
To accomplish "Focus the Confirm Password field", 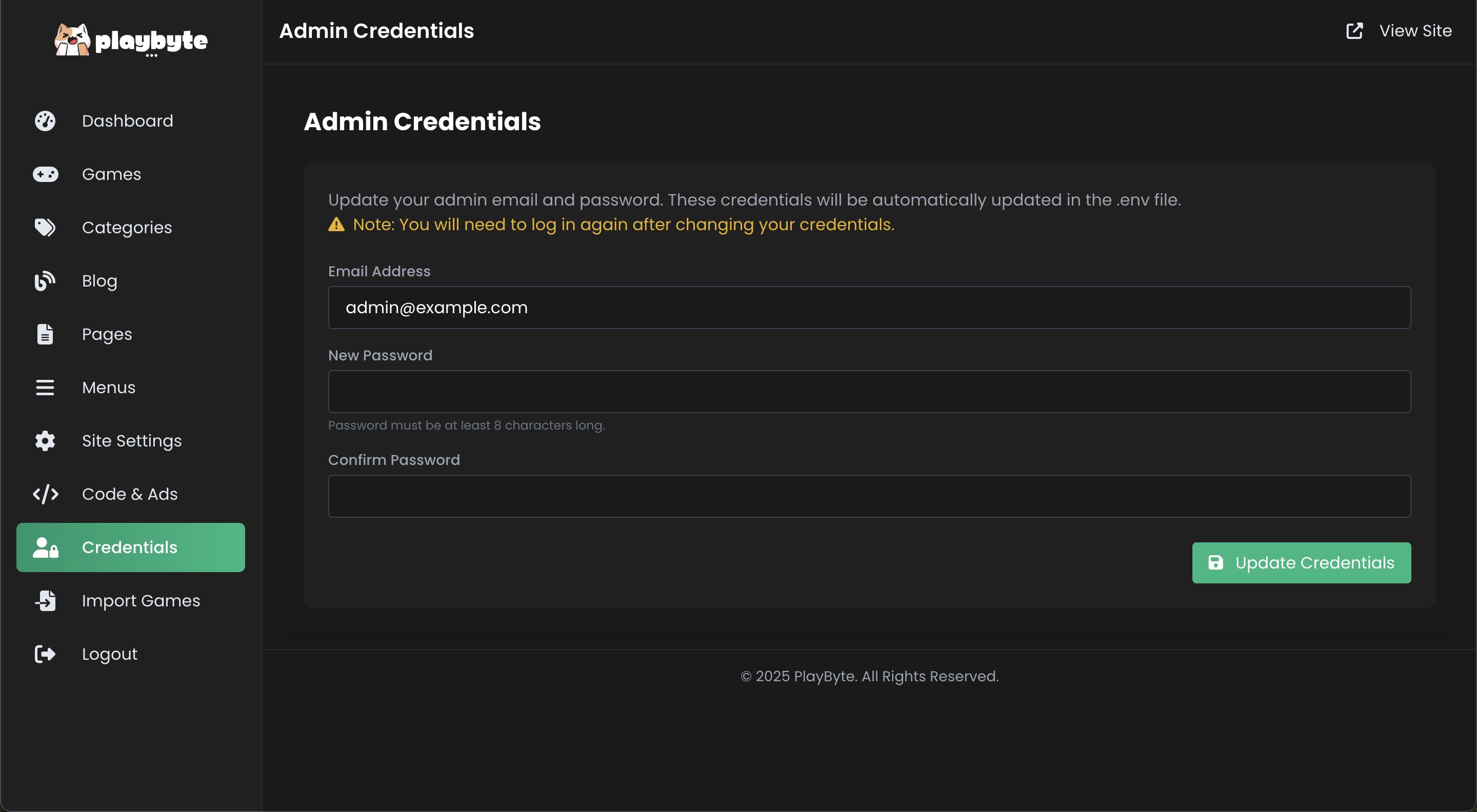I will 869,496.
